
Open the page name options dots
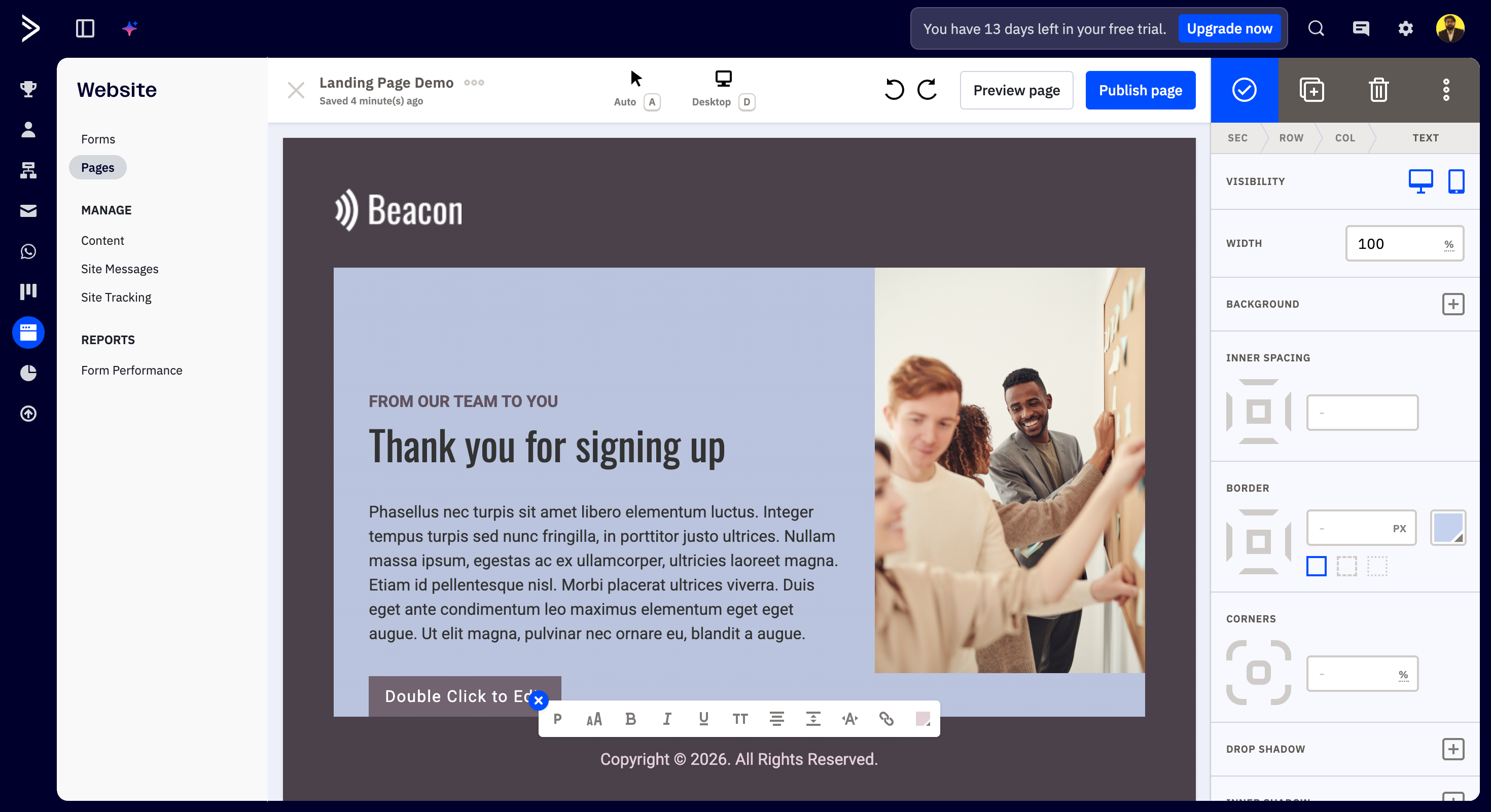pyautogui.click(x=474, y=83)
